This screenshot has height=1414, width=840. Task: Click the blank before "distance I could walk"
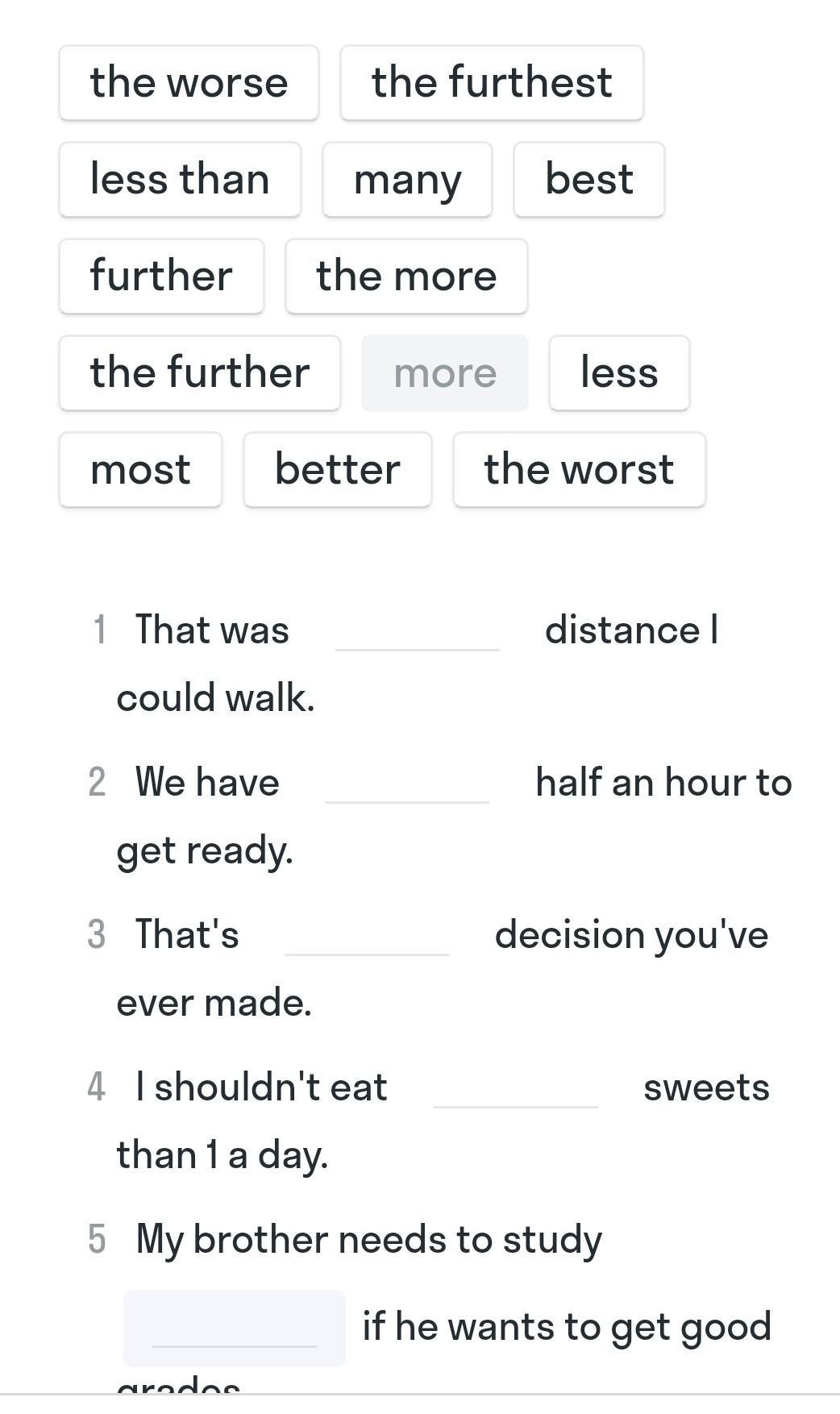pos(417,632)
